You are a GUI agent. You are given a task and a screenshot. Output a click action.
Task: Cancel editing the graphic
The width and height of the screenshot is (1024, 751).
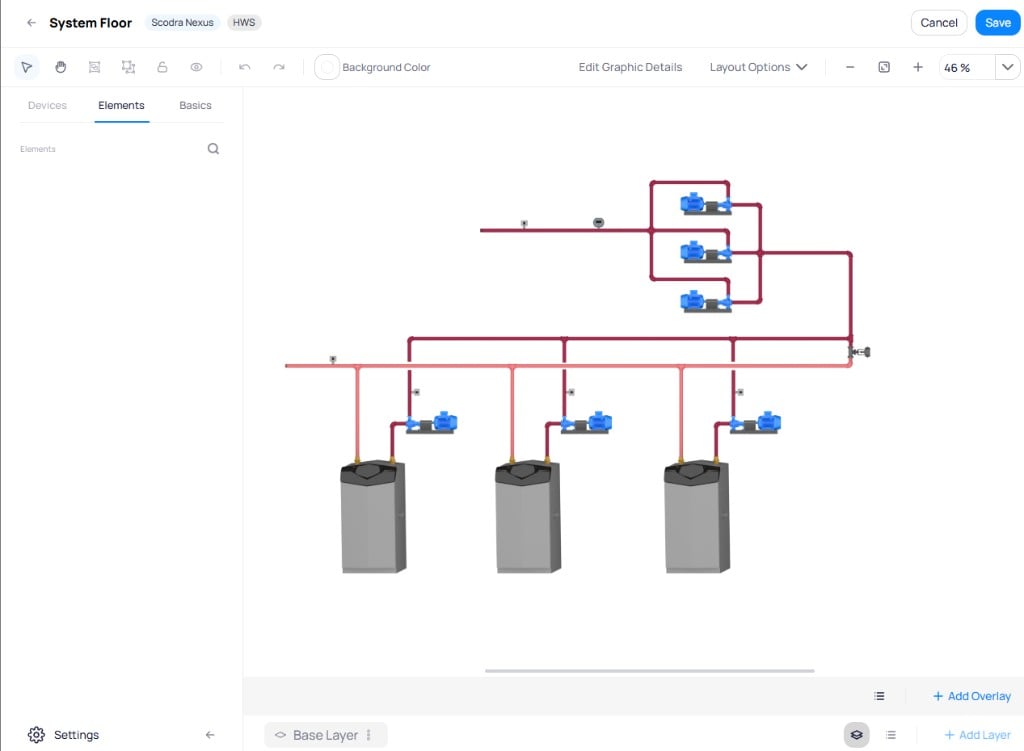938,23
